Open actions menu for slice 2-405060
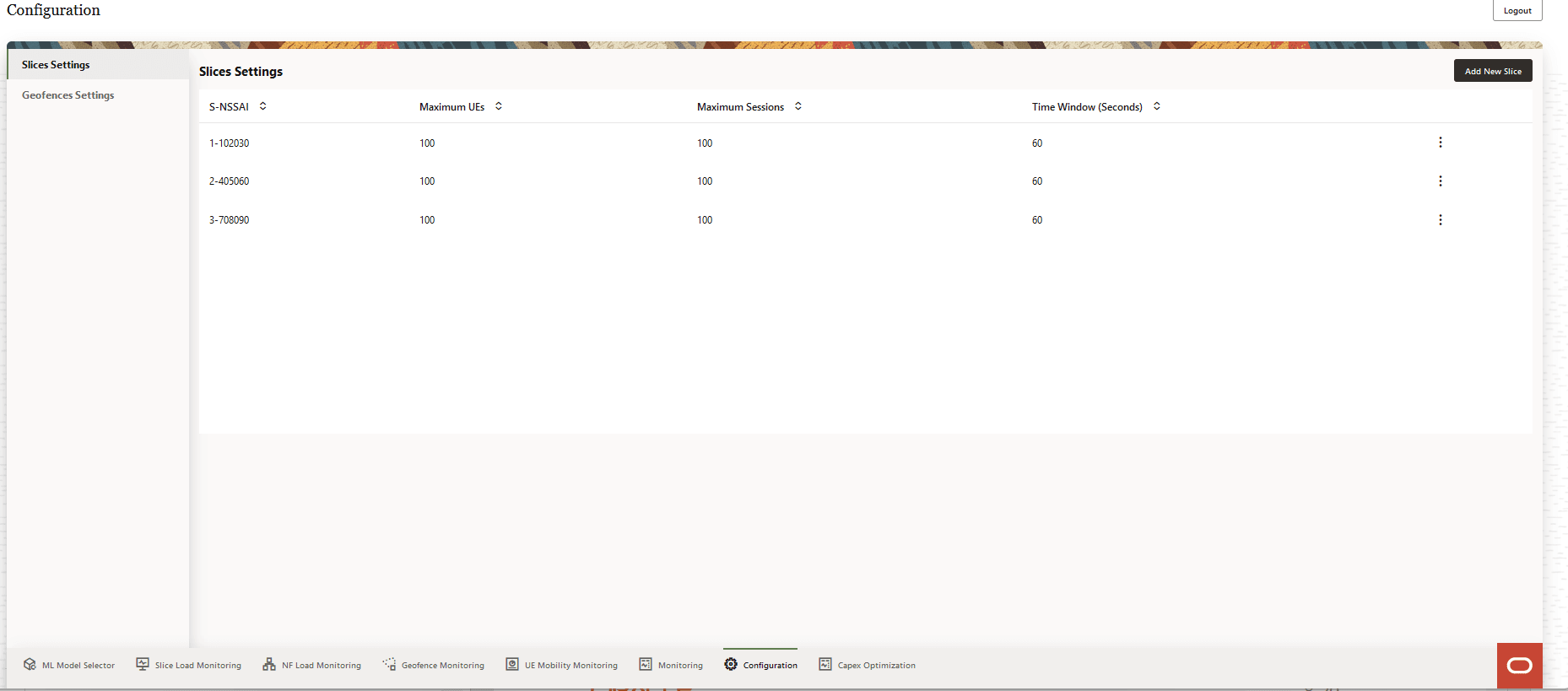Screen dimensions: 1568x691 pyautogui.click(x=1441, y=181)
